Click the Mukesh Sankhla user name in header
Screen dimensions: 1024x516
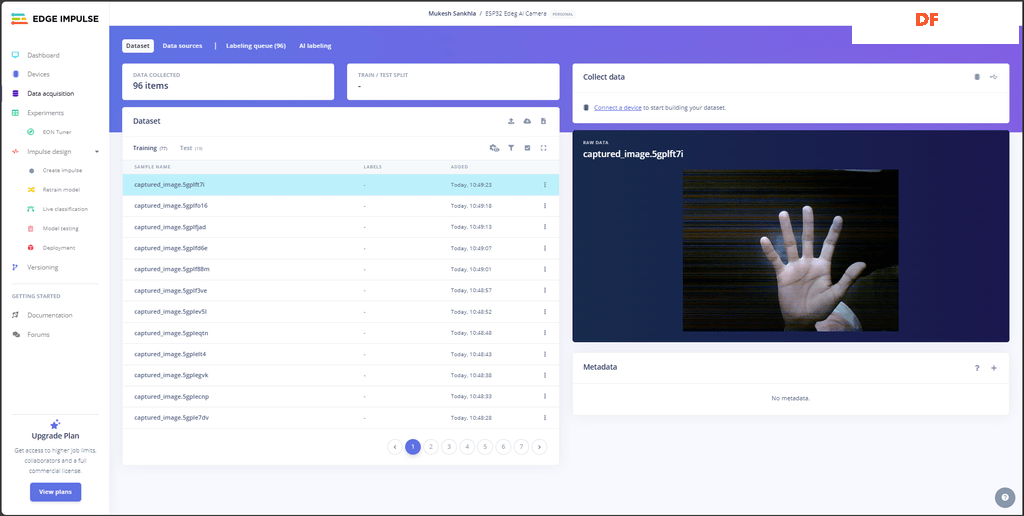click(x=452, y=14)
